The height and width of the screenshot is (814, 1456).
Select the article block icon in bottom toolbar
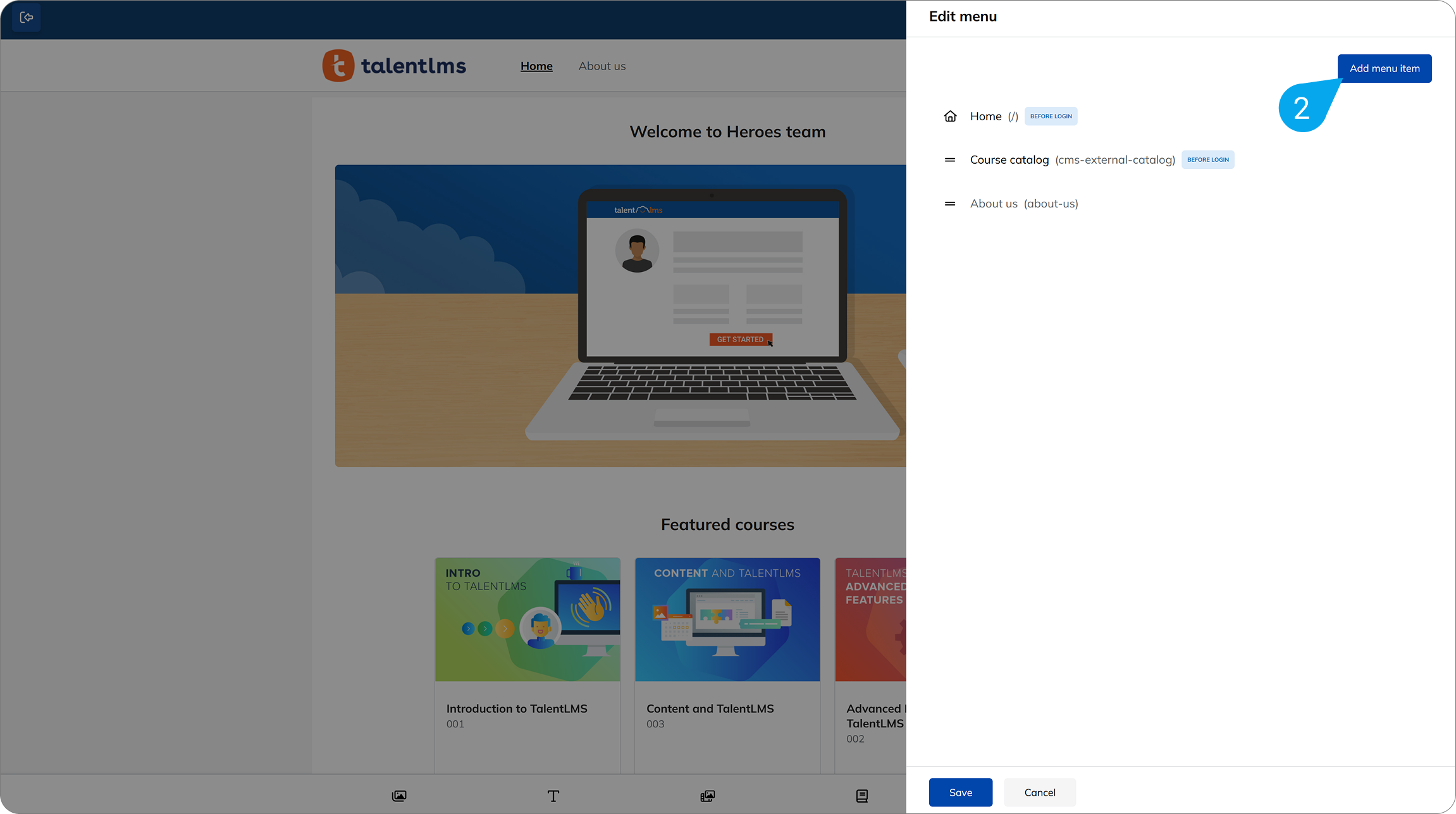pos(862,796)
